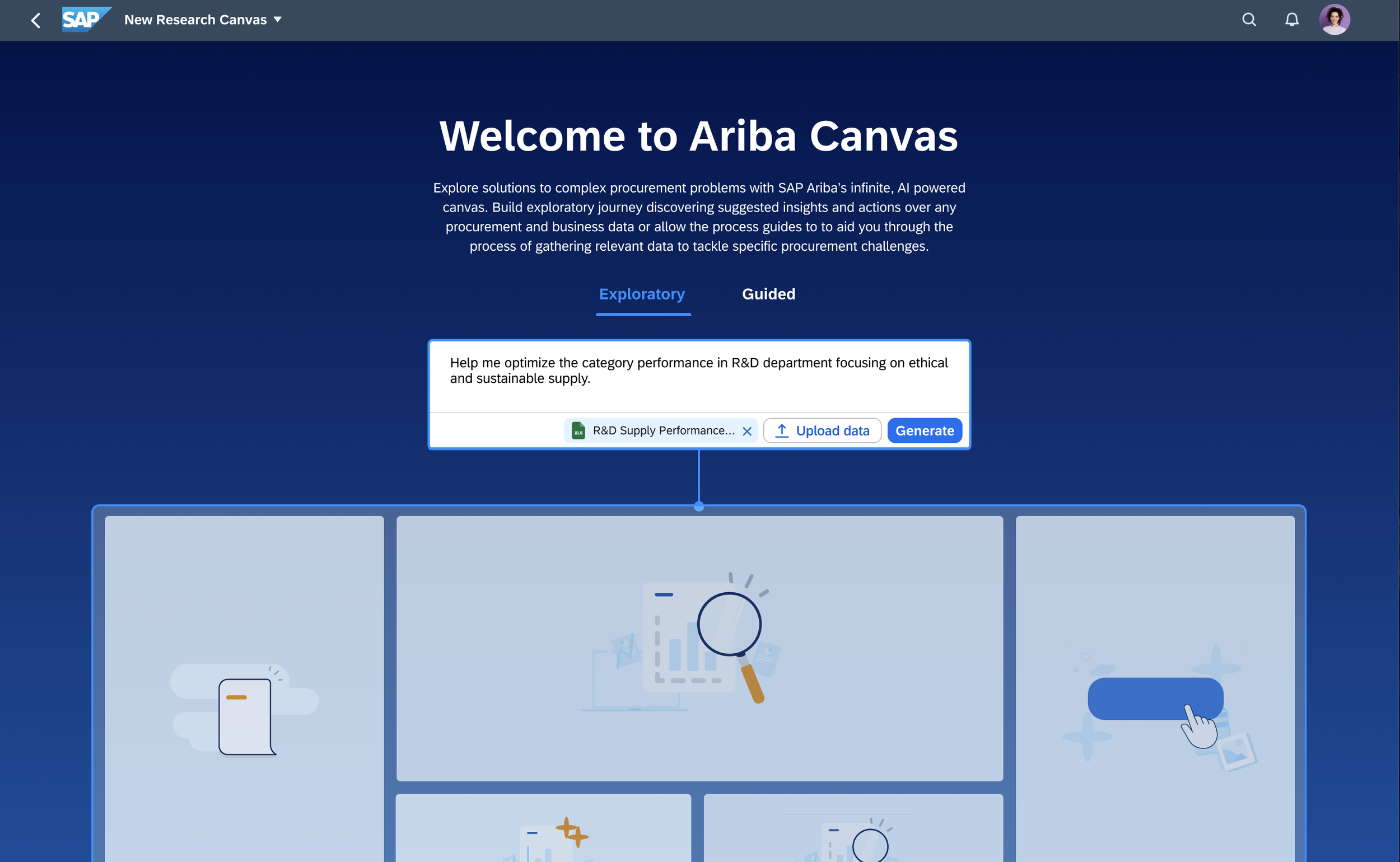
Task: Open the user profile avatar
Action: 1334,20
